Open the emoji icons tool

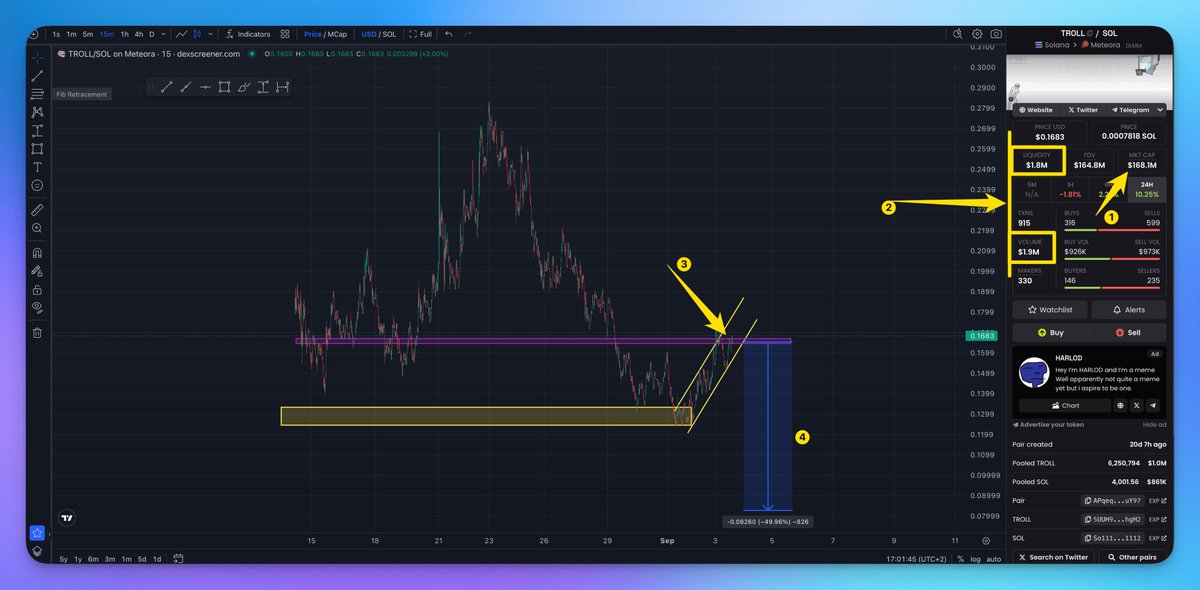click(x=37, y=185)
